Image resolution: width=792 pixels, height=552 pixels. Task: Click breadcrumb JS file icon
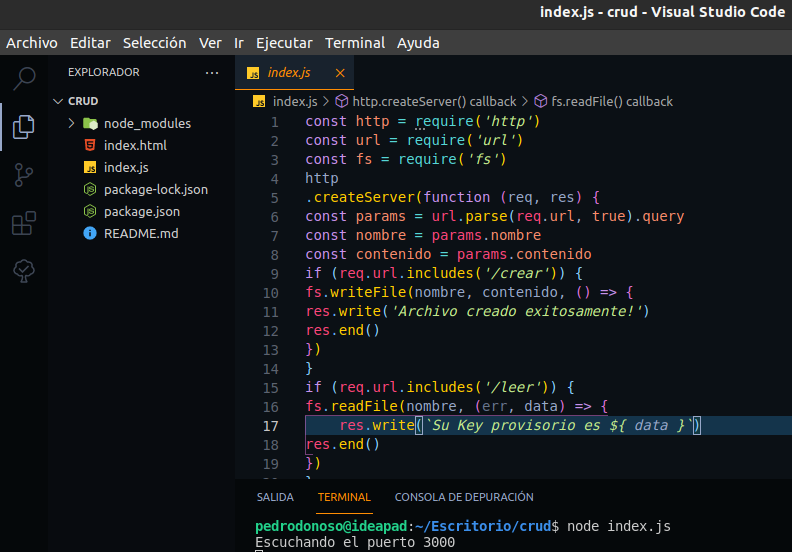tap(259, 102)
